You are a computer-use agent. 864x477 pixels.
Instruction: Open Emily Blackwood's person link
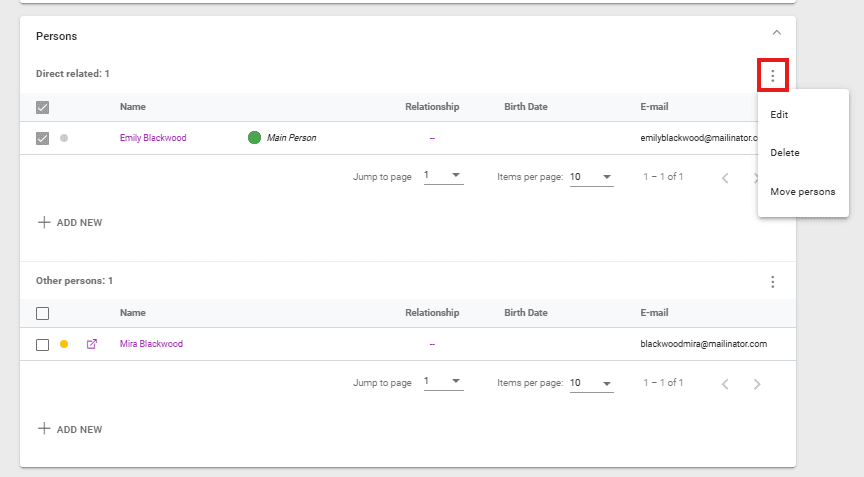[x=152, y=138]
